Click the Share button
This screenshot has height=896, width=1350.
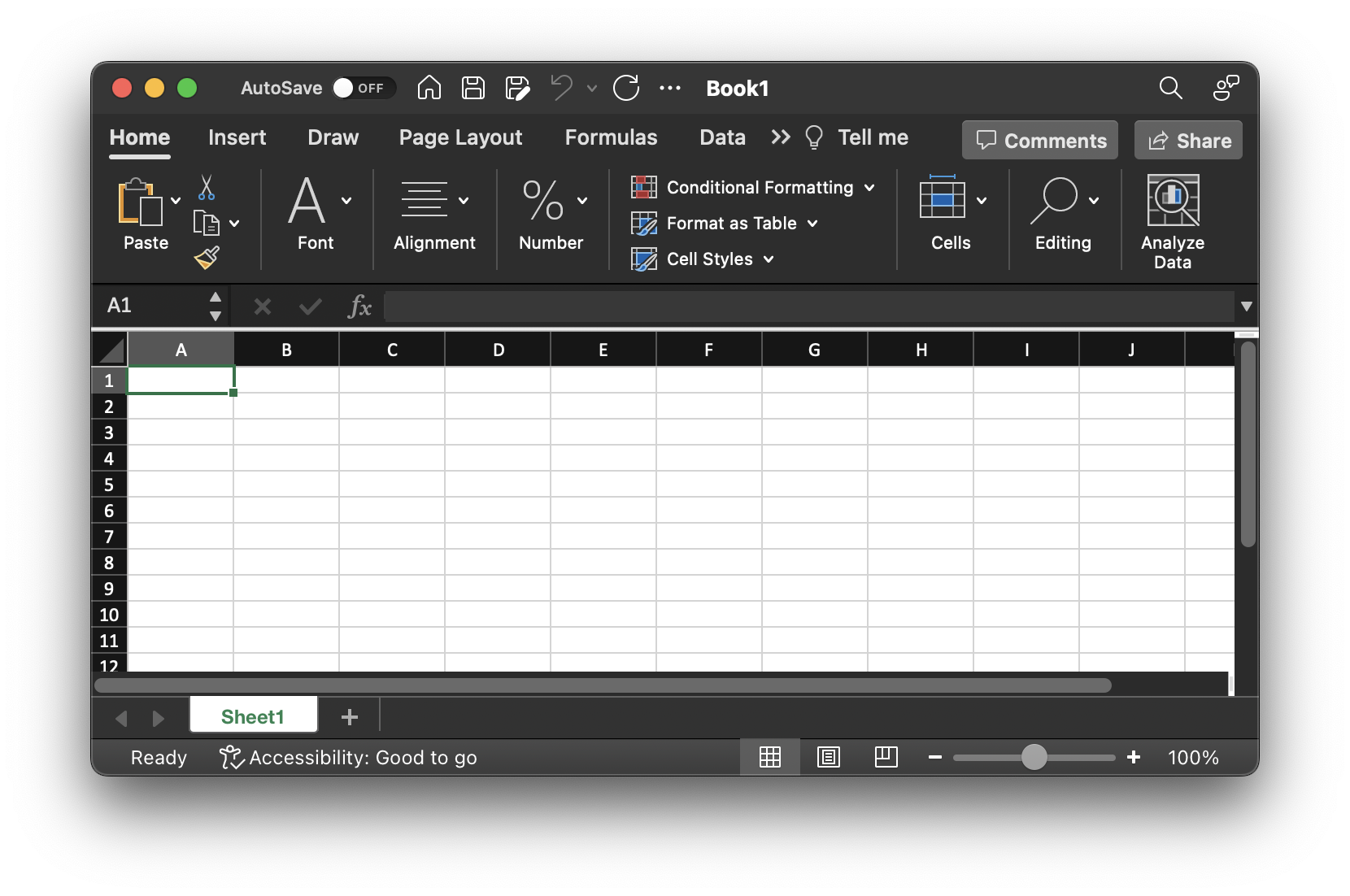point(1187,140)
